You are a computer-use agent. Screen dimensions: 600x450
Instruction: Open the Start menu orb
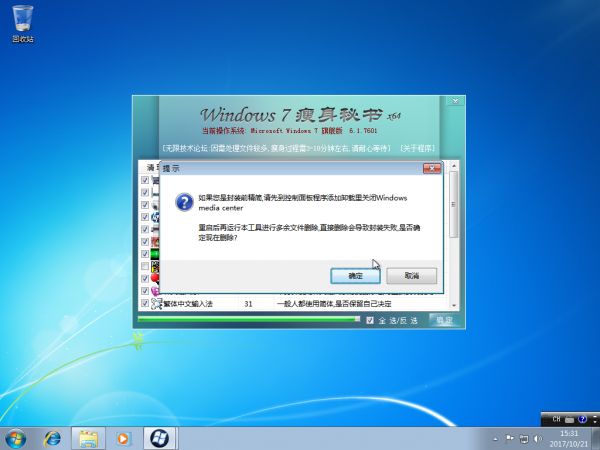click(x=15, y=439)
